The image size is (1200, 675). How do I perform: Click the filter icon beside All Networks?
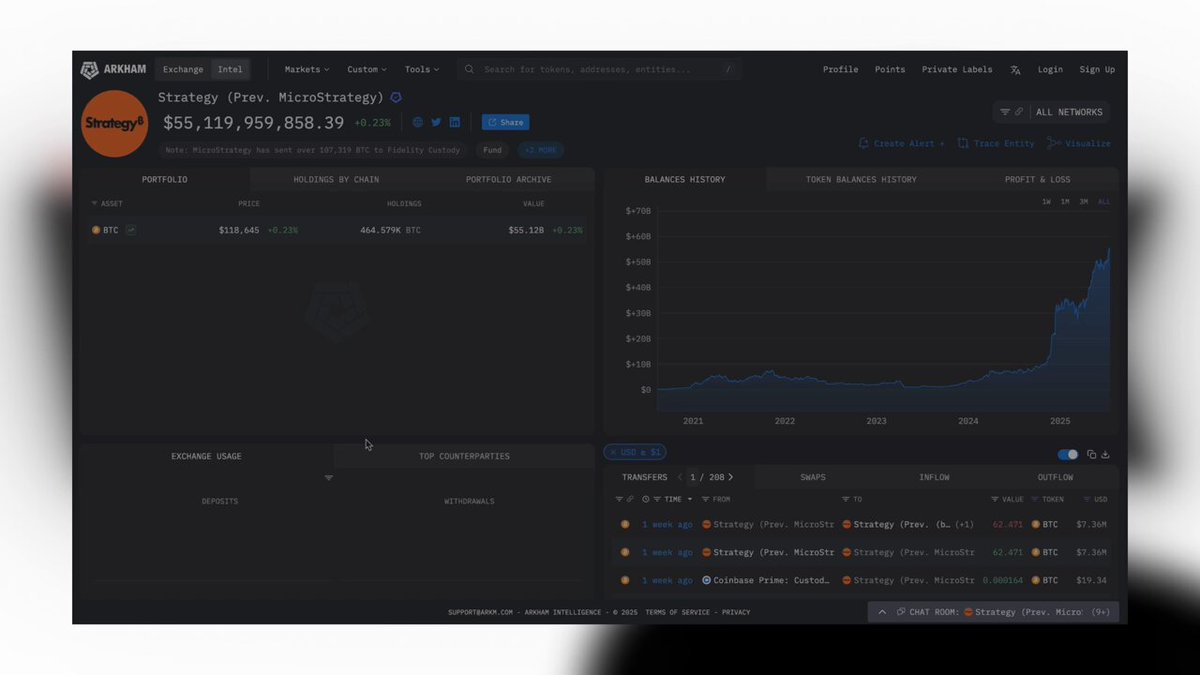tap(1005, 112)
